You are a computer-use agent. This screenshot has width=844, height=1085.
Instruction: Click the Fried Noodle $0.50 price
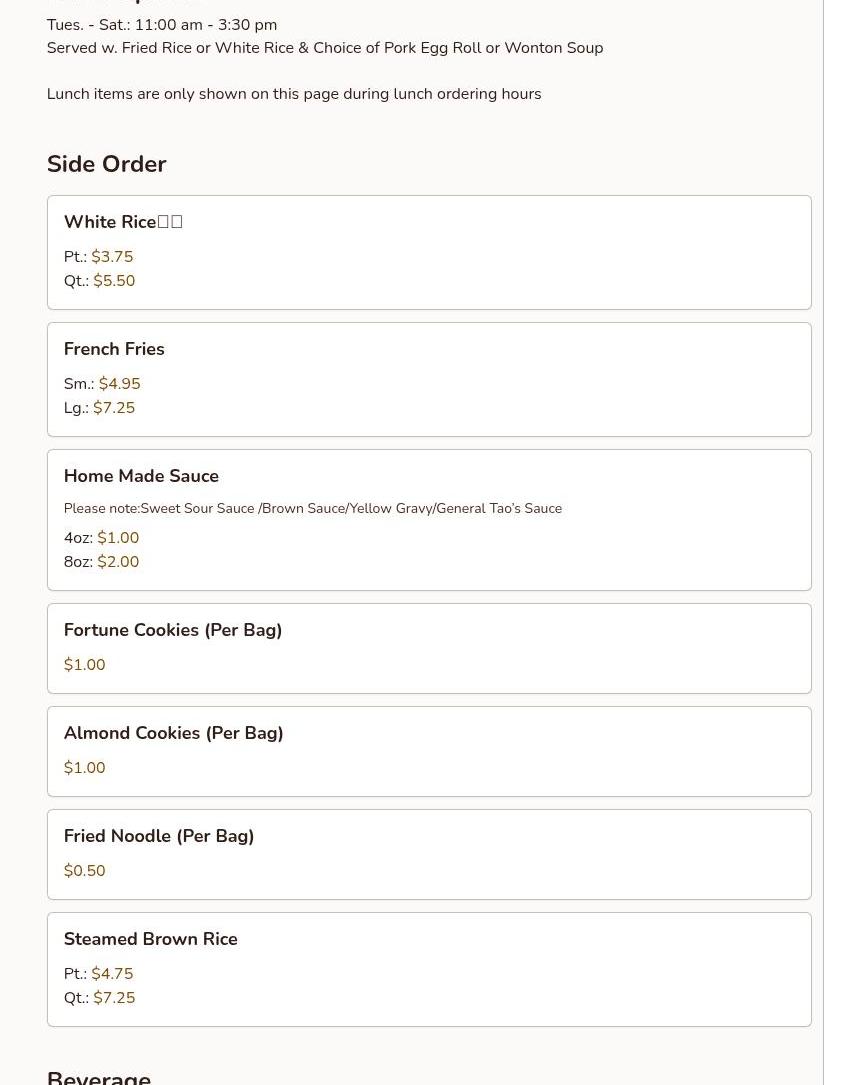point(84,871)
